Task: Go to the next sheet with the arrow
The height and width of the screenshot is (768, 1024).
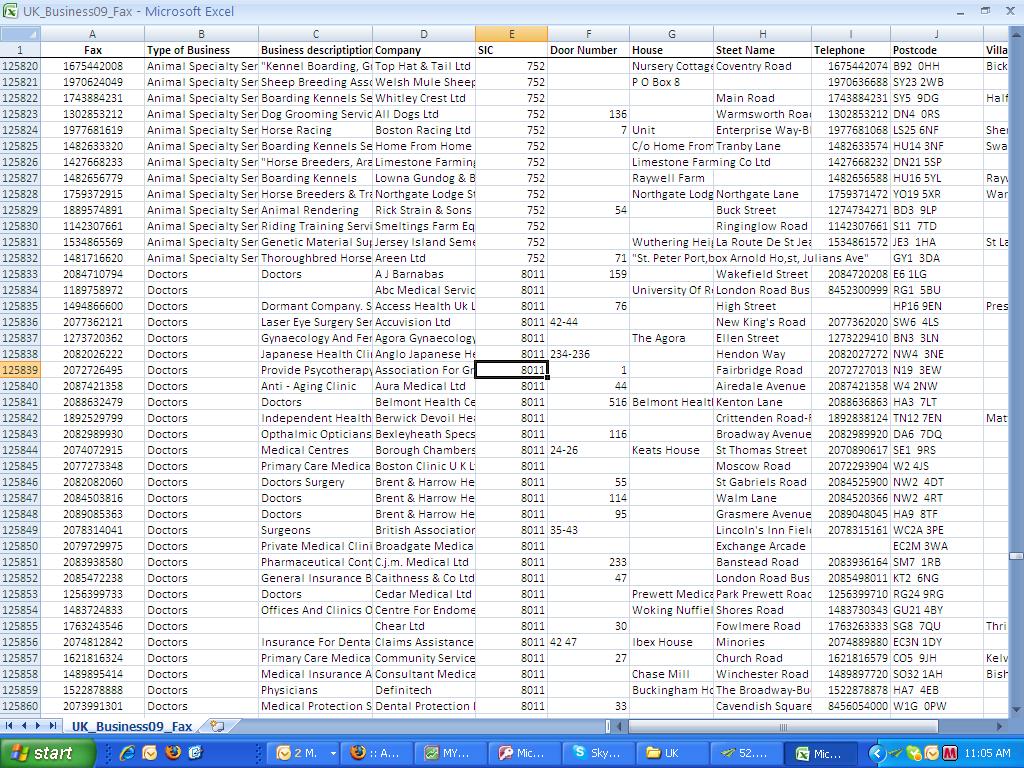Action: [x=38, y=726]
